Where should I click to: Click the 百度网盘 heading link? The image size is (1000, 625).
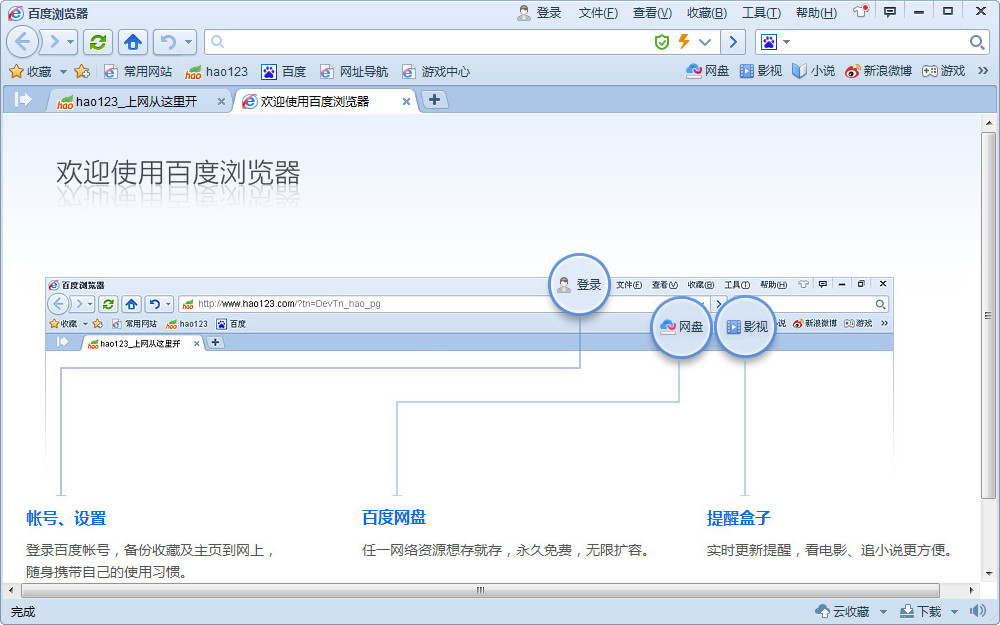pyautogui.click(x=393, y=517)
